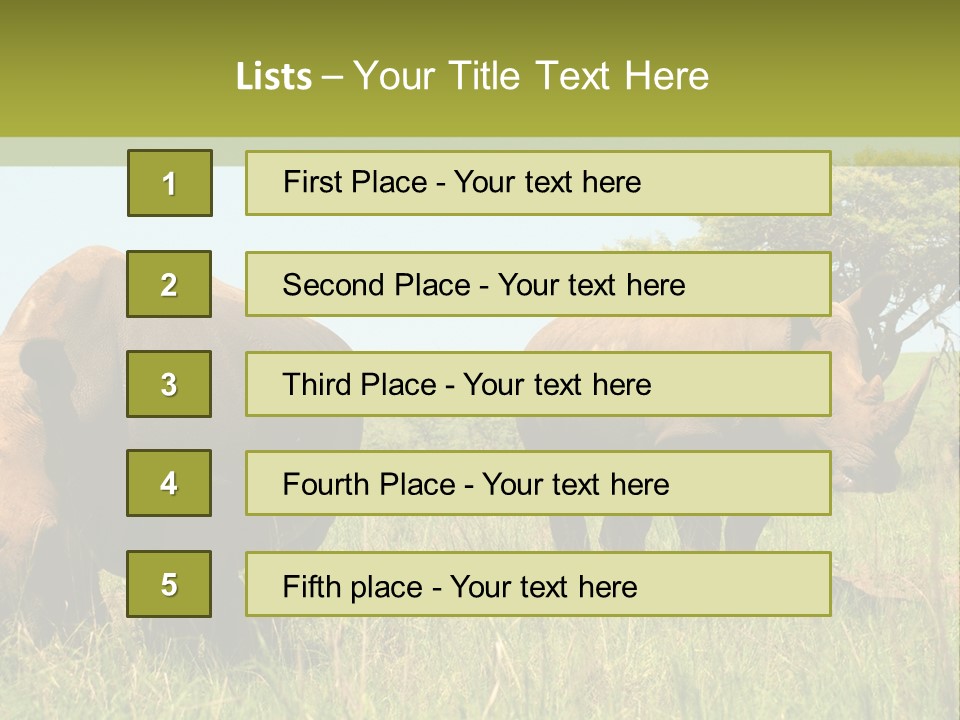Select 'Fifth place - Your text here' box
The height and width of the screenshot is (720, 960).
click(538, 584)
